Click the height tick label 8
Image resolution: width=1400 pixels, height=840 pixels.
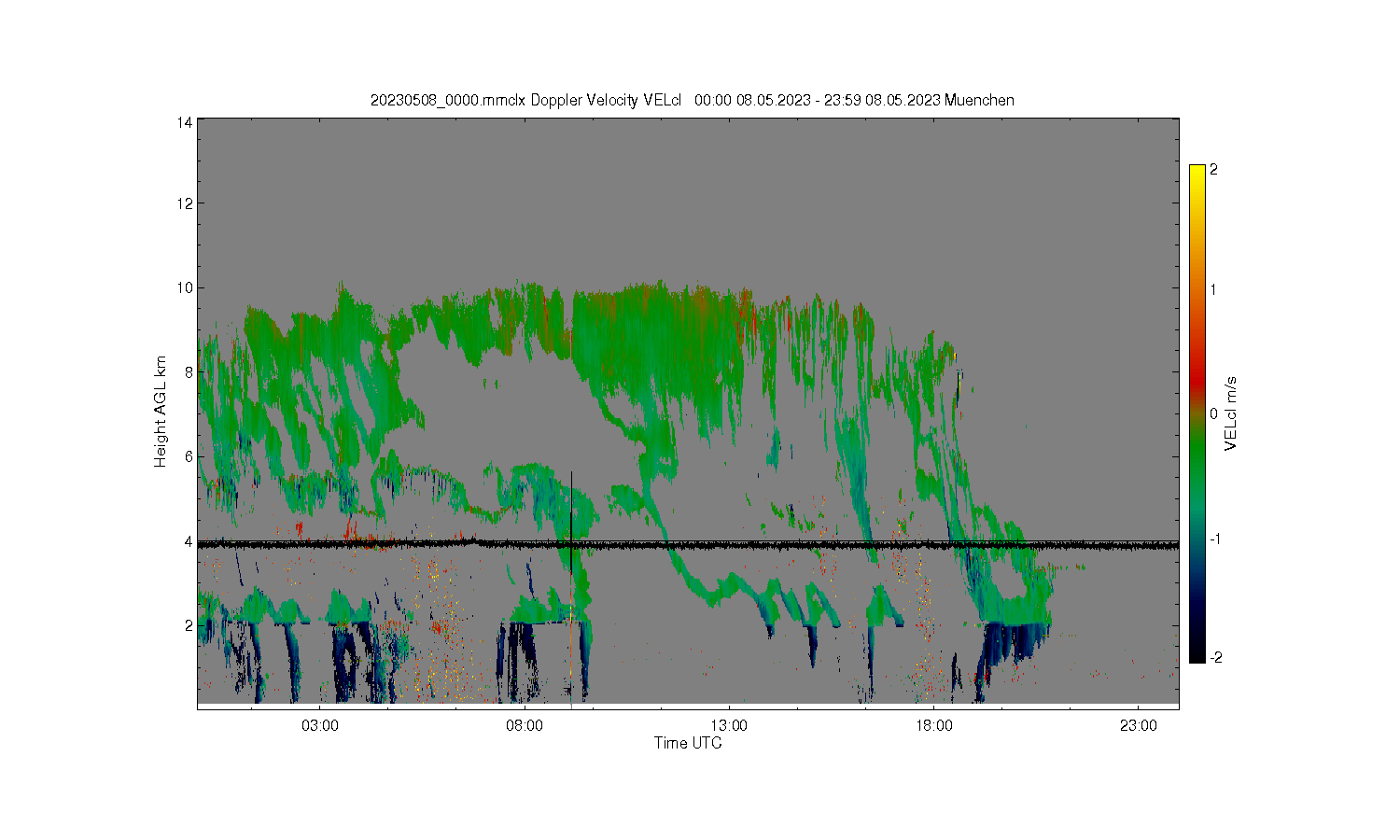coord(189,371)
